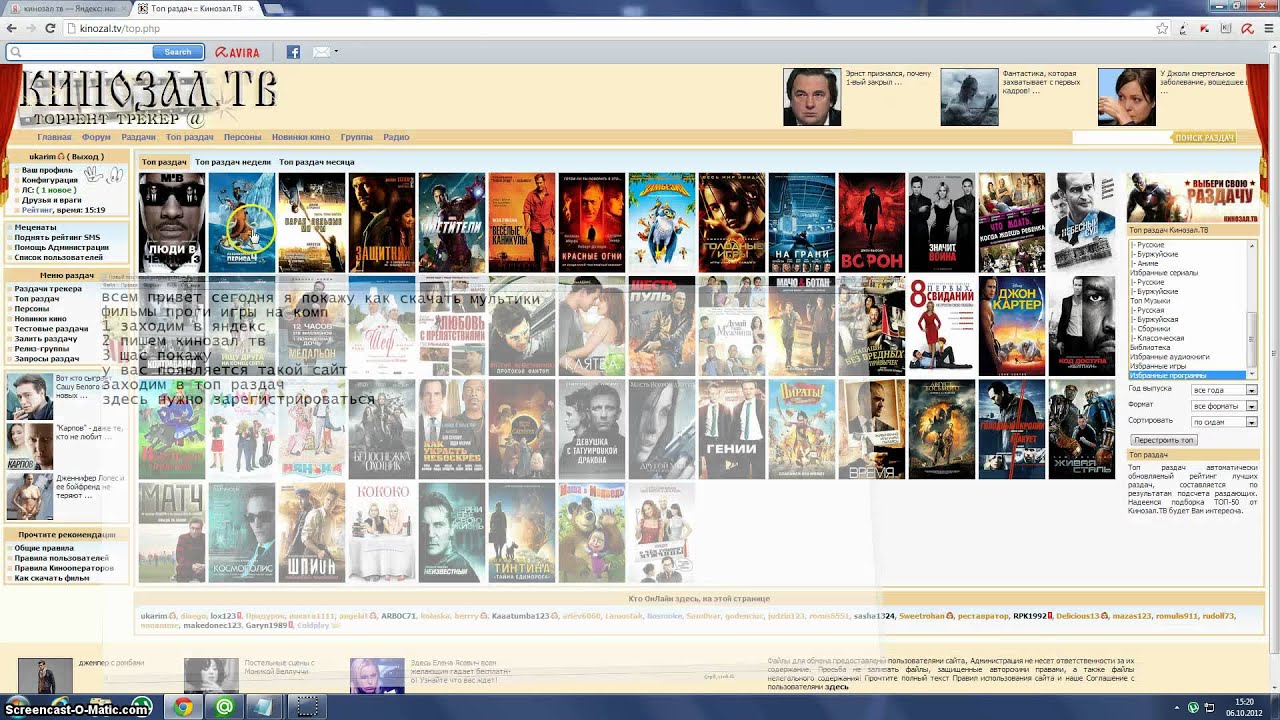Open the 'Защитник' movie poster
1280x720 pixels.
coord(382,222)
